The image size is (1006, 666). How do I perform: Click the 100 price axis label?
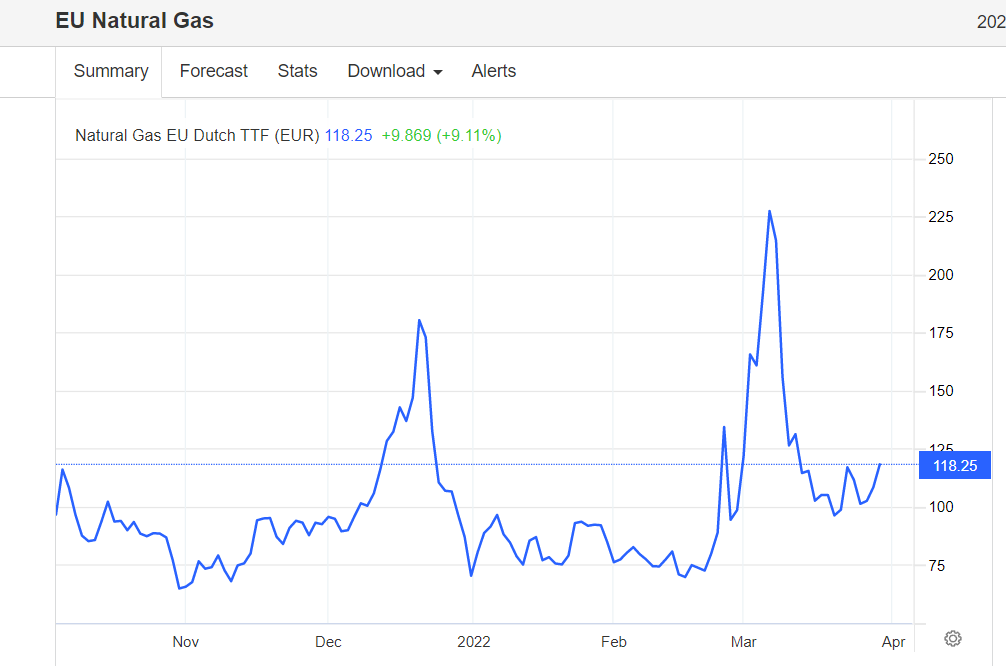pos(941,507)
